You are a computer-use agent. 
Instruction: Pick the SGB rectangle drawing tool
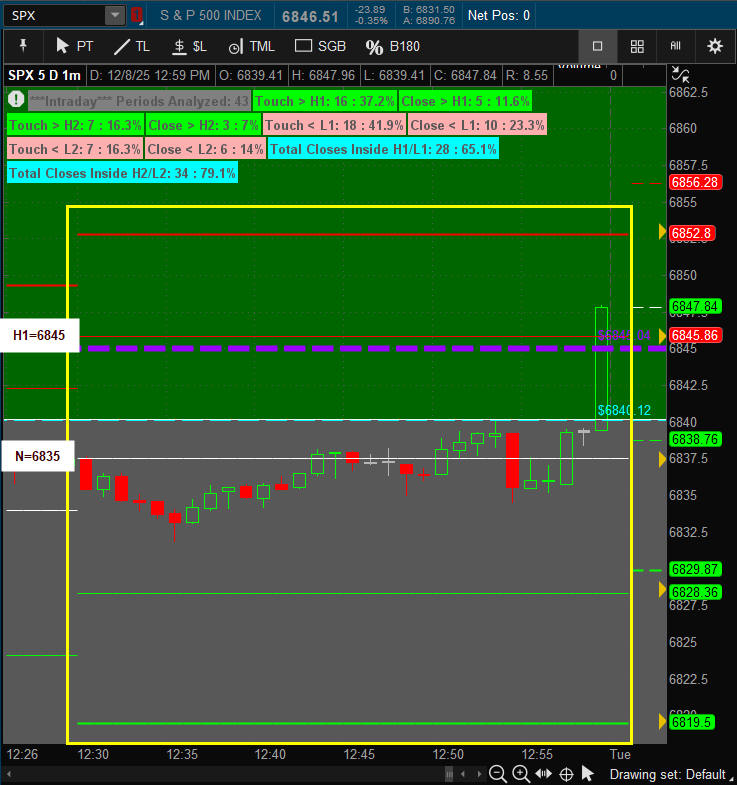click(320, 46)
